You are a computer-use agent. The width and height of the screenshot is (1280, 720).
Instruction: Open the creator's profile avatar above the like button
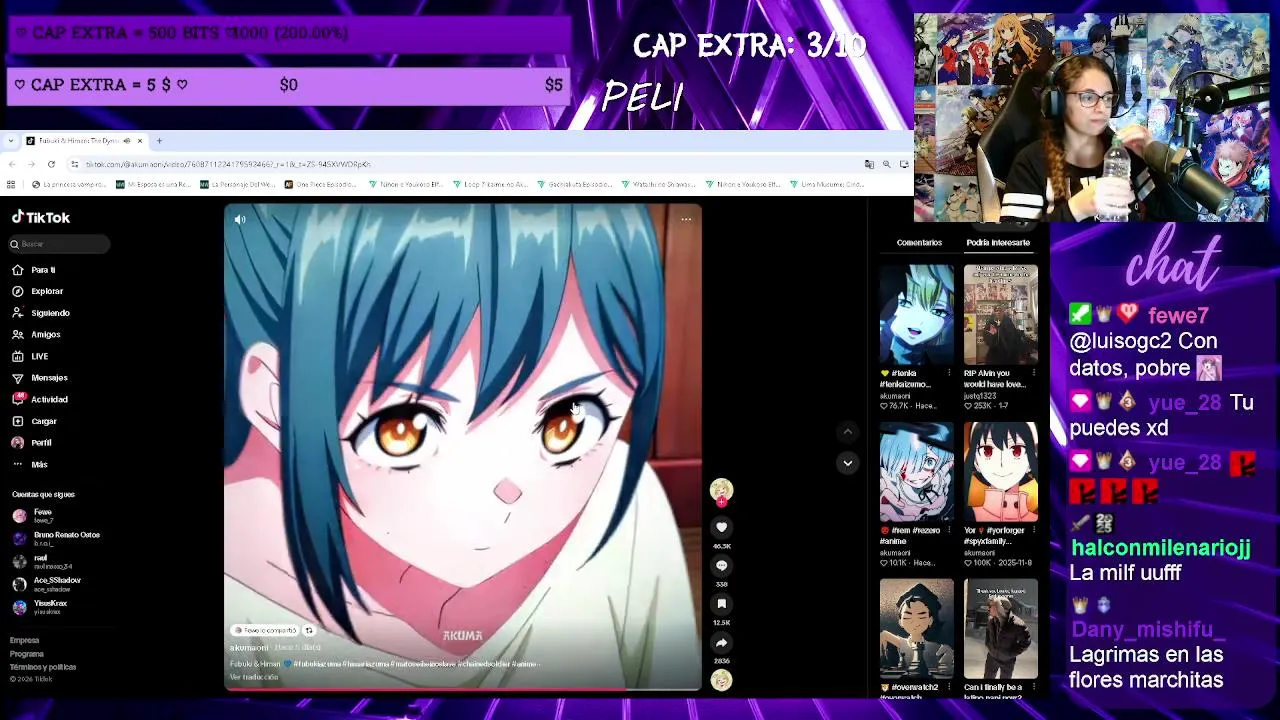click(721, 490)
